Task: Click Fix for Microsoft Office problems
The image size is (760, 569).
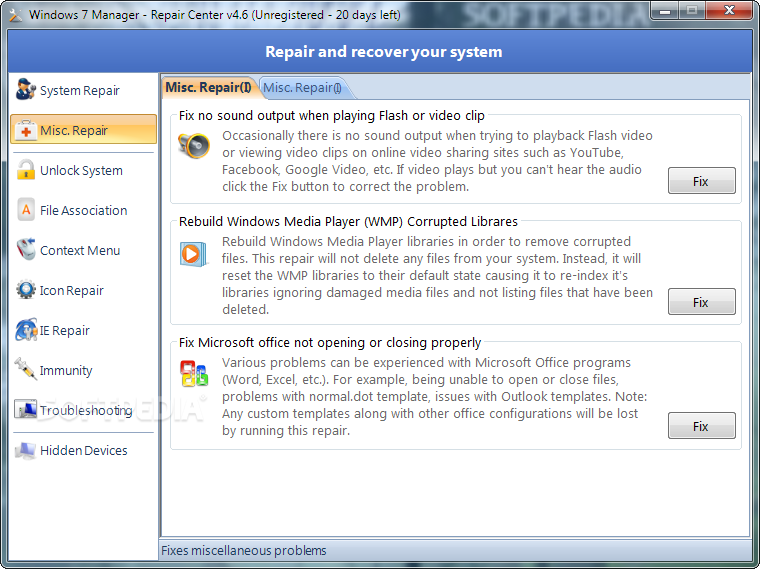Action: pyautogui.click(x=701, y=426)
